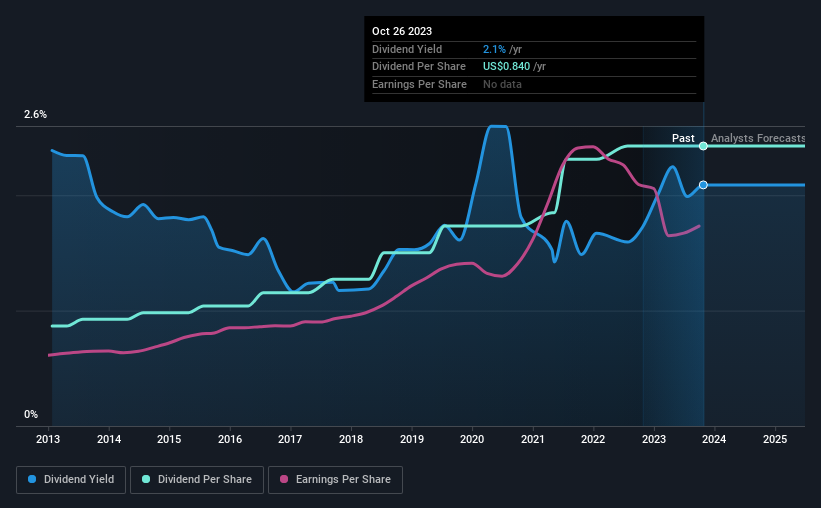Click the 2018 x-axis label
The image size is (821, 508).
pos(351,439)
